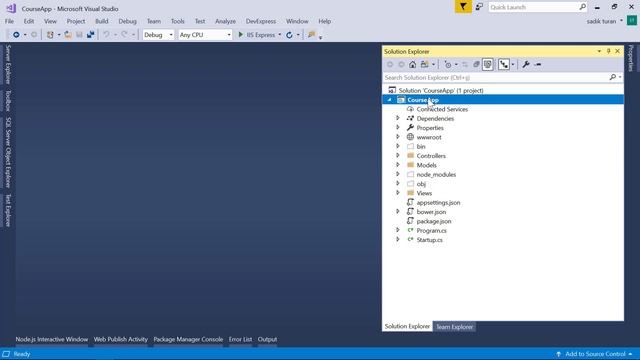The image size is (640, 360).
Task: Expand the Dependencies node
Action: [398, 118]
